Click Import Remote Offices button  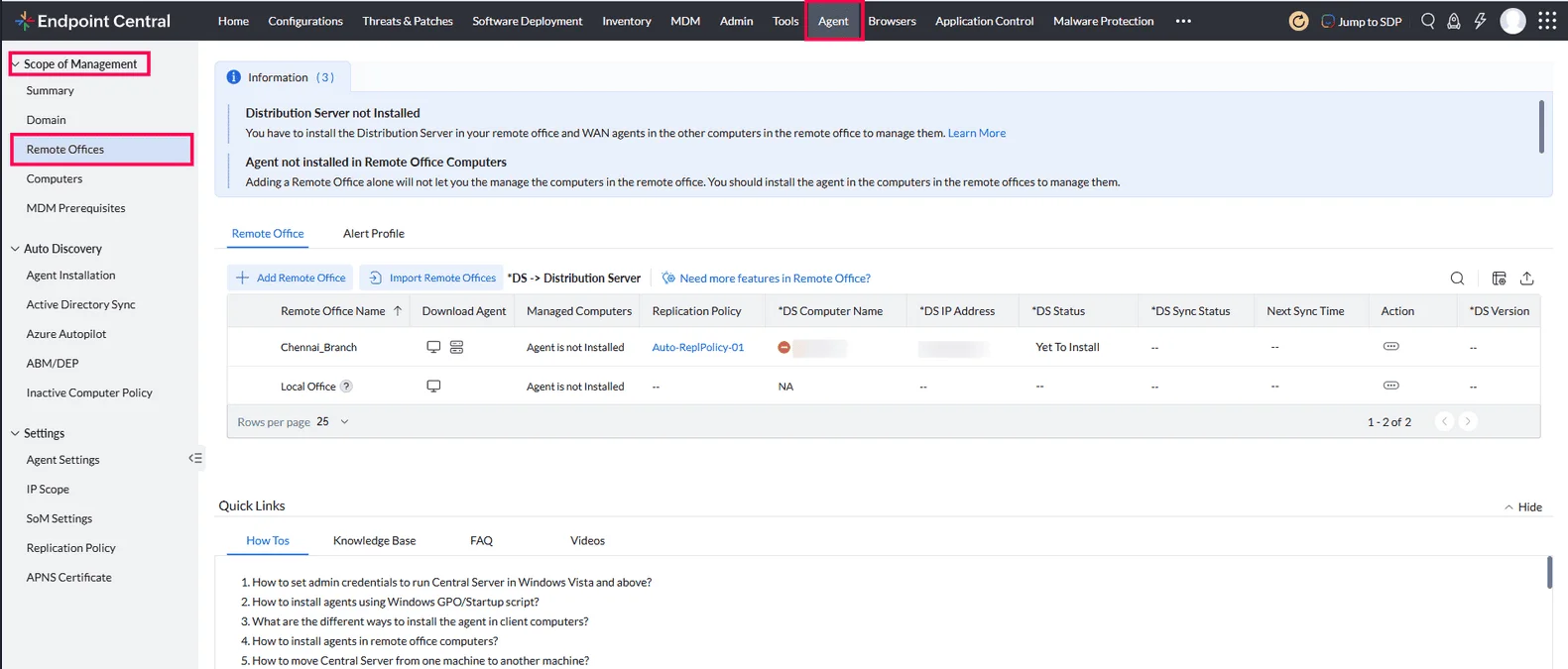click(x=430, y=278)
